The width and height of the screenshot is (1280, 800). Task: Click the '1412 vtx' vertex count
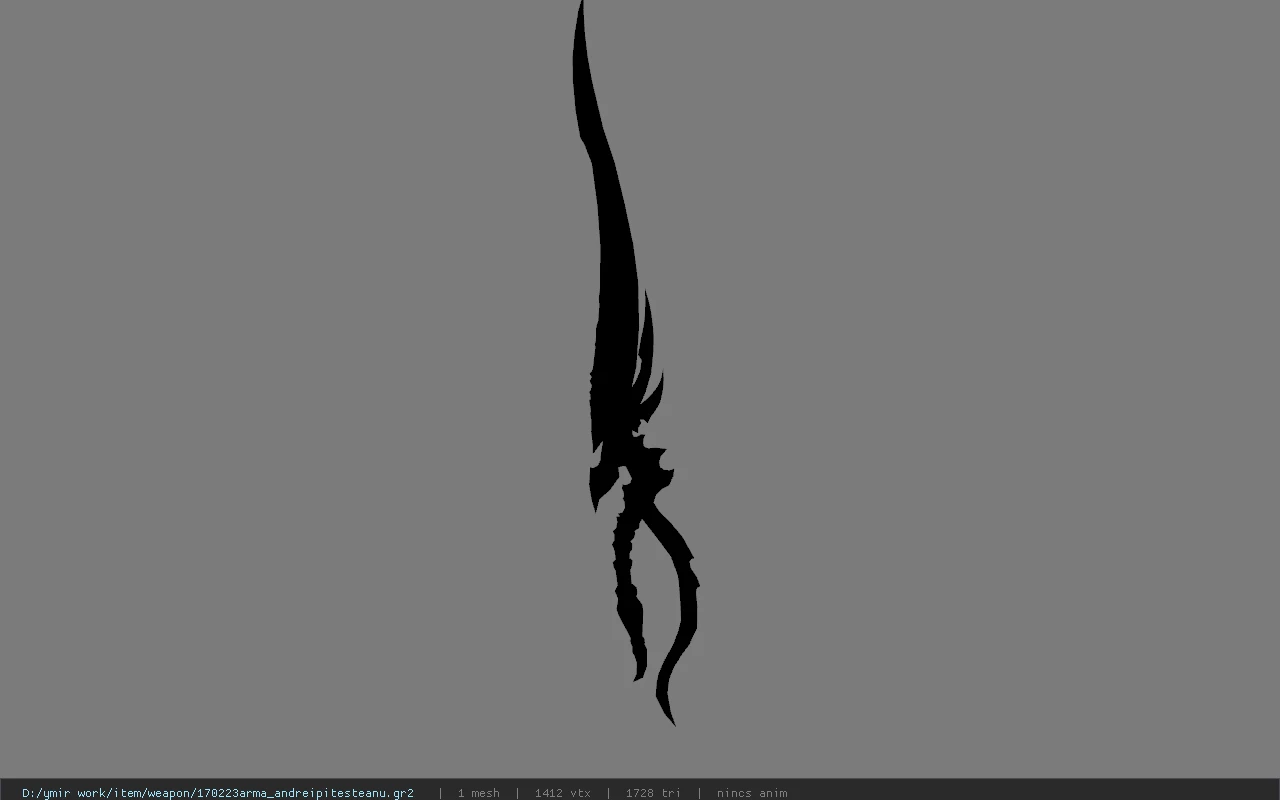click(x=562, y=793)
